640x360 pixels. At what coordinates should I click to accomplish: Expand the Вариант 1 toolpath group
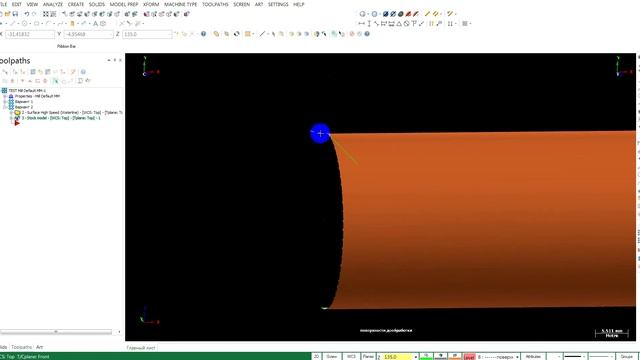point(5,101)
